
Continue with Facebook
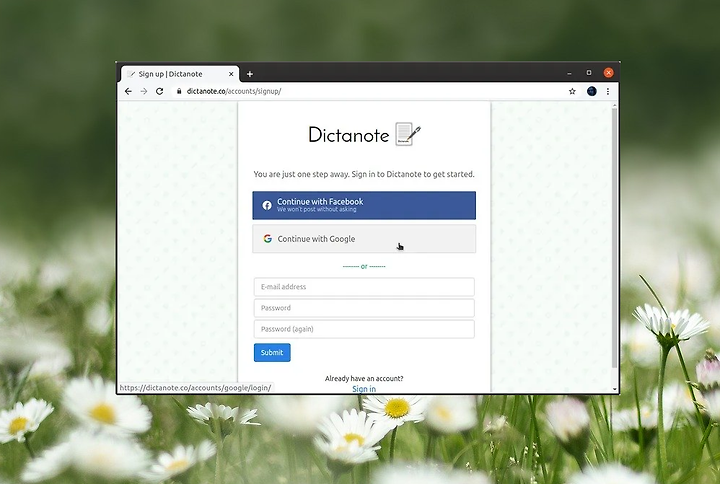point(364,205)
